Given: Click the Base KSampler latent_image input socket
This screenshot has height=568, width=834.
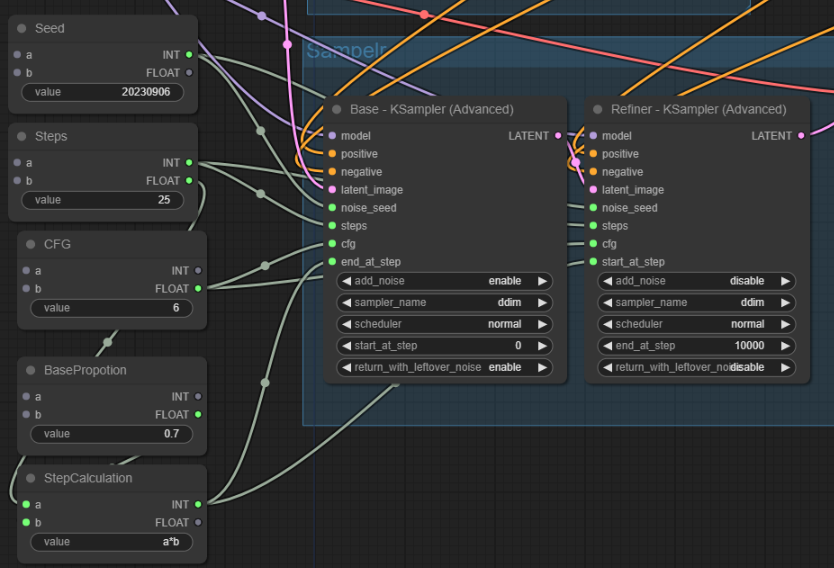Looking at the screenshot, I should point(332,190).
